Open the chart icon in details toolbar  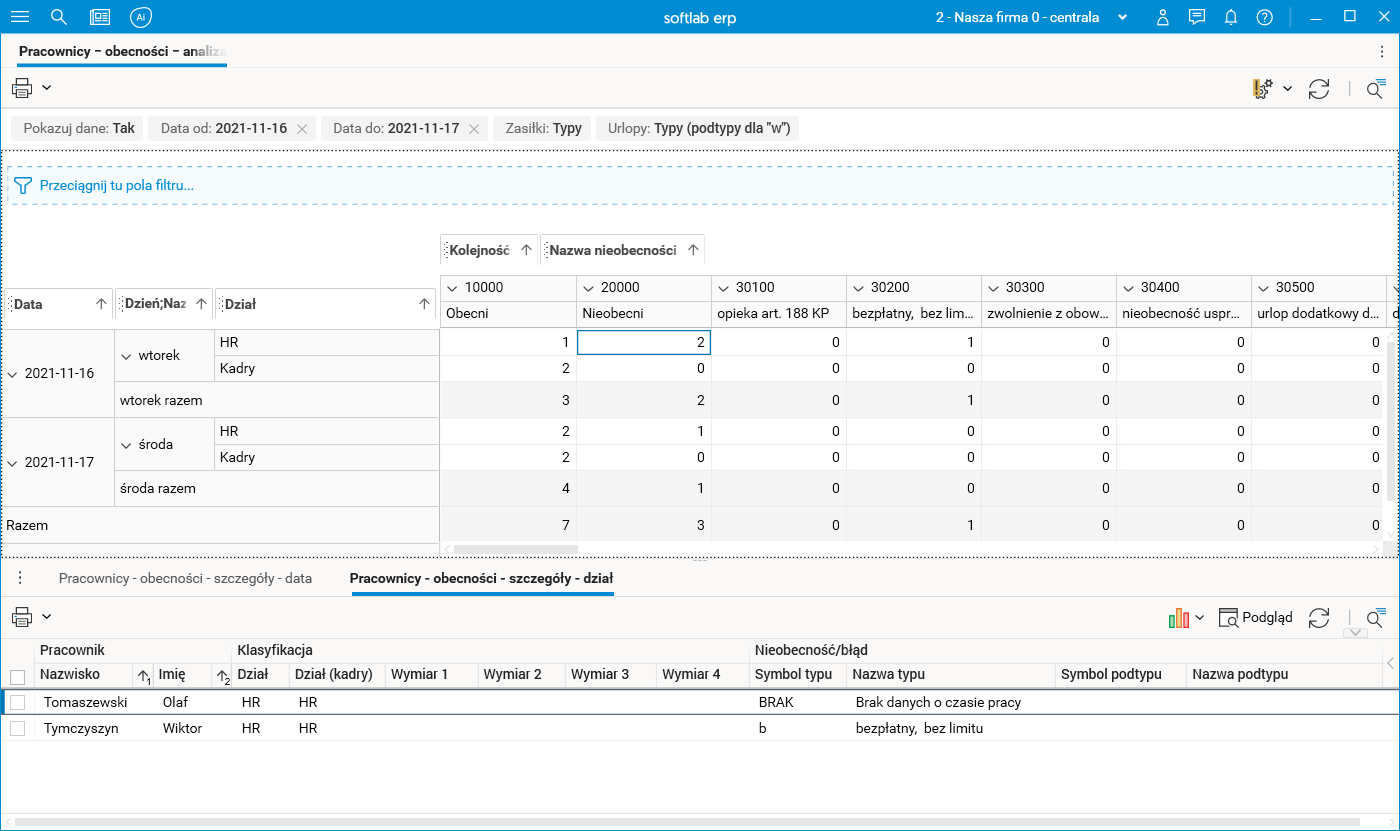1179,618
